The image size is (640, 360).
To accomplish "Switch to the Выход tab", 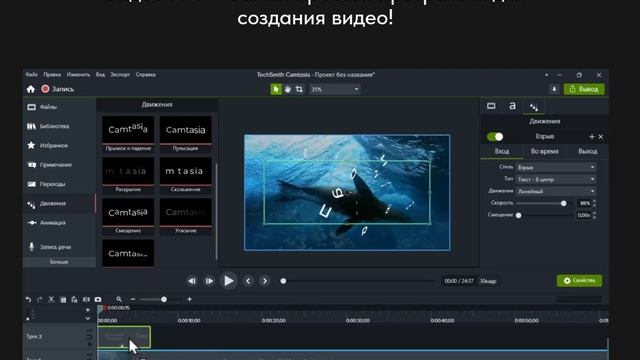I will 587,151.
